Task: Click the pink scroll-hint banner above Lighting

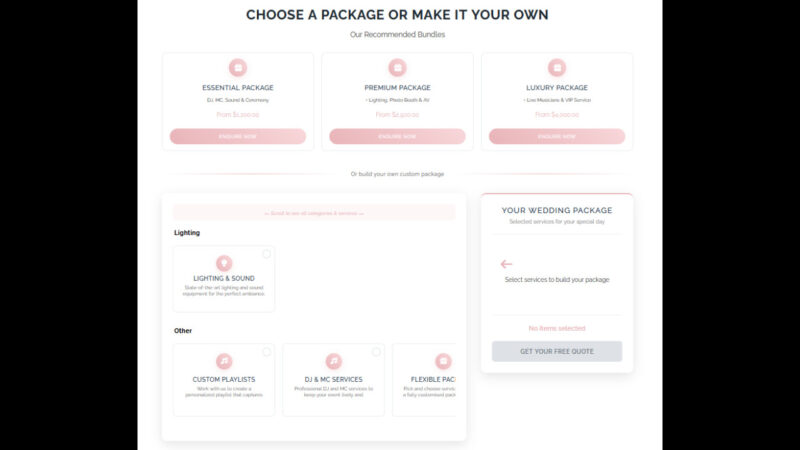Action: [313, 213]
